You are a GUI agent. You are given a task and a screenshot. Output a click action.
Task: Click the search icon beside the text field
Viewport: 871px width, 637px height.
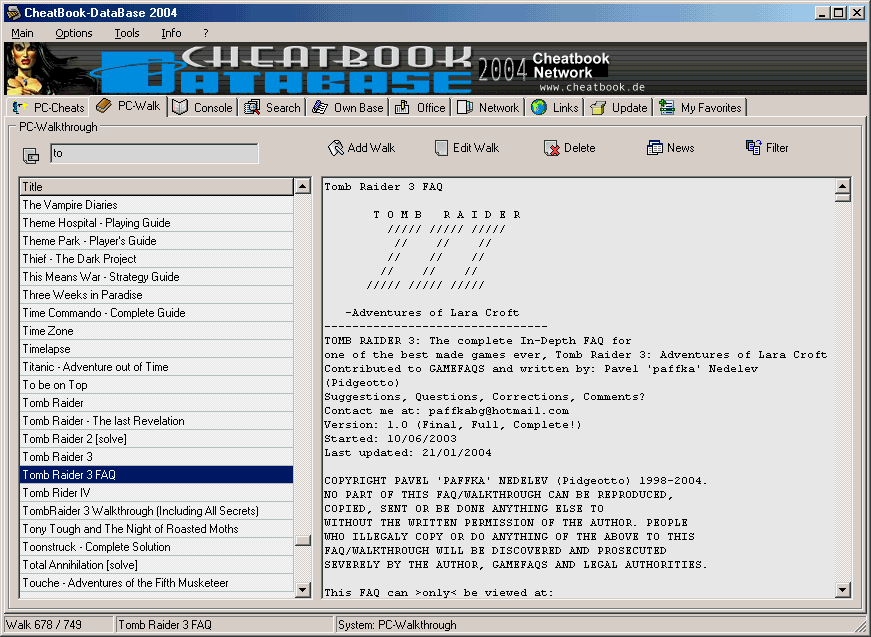31,155
